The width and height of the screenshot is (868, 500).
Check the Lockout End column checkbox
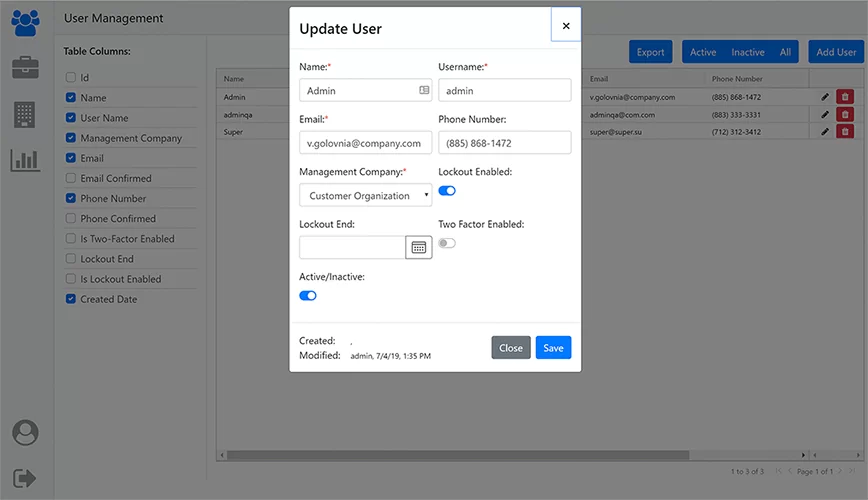click(71, 258)
